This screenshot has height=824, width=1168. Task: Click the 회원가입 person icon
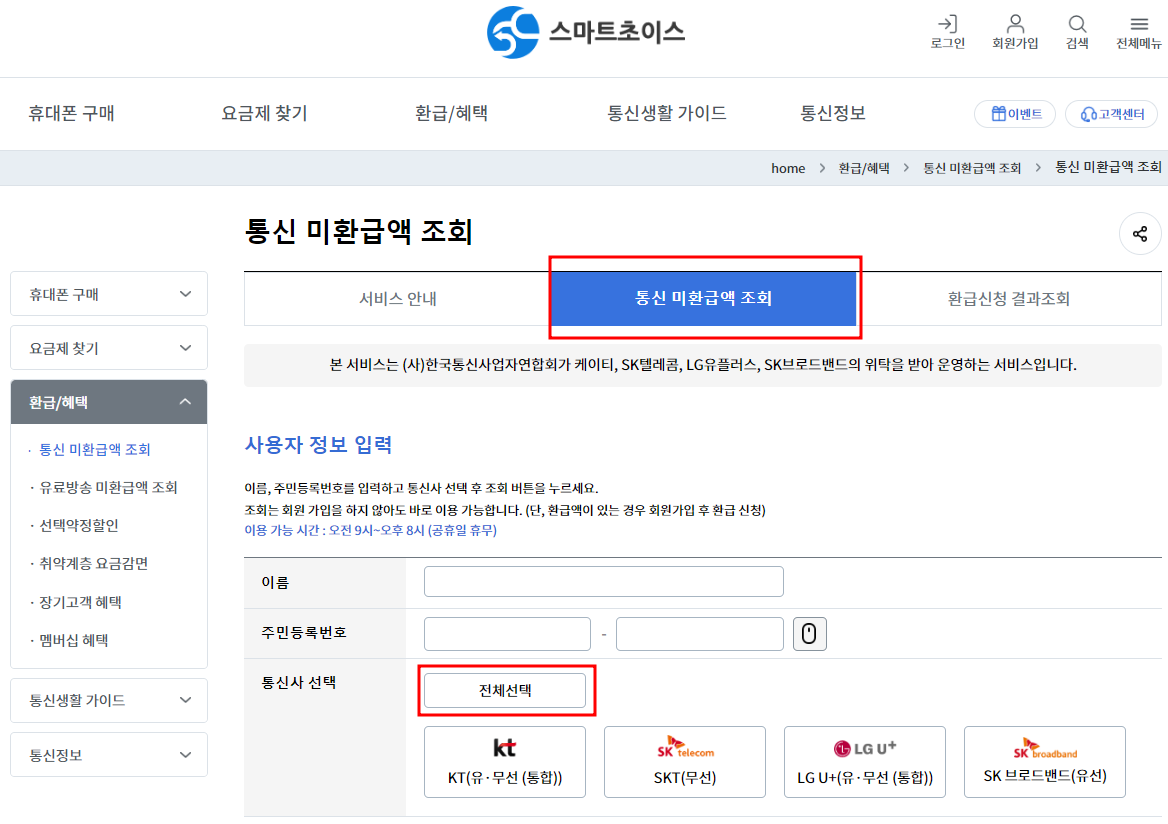point(1014,24)
